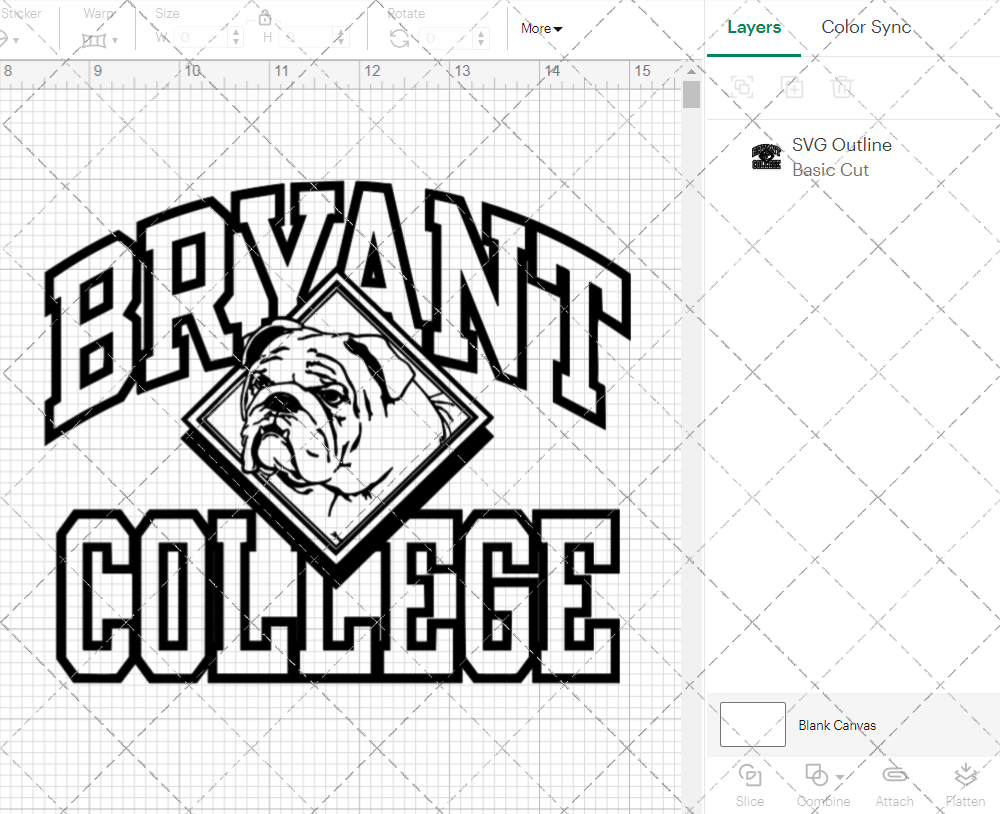Screen dimensions: 1000x814
Task: Delete the layer with the trash icon
Action: point(842,87)
